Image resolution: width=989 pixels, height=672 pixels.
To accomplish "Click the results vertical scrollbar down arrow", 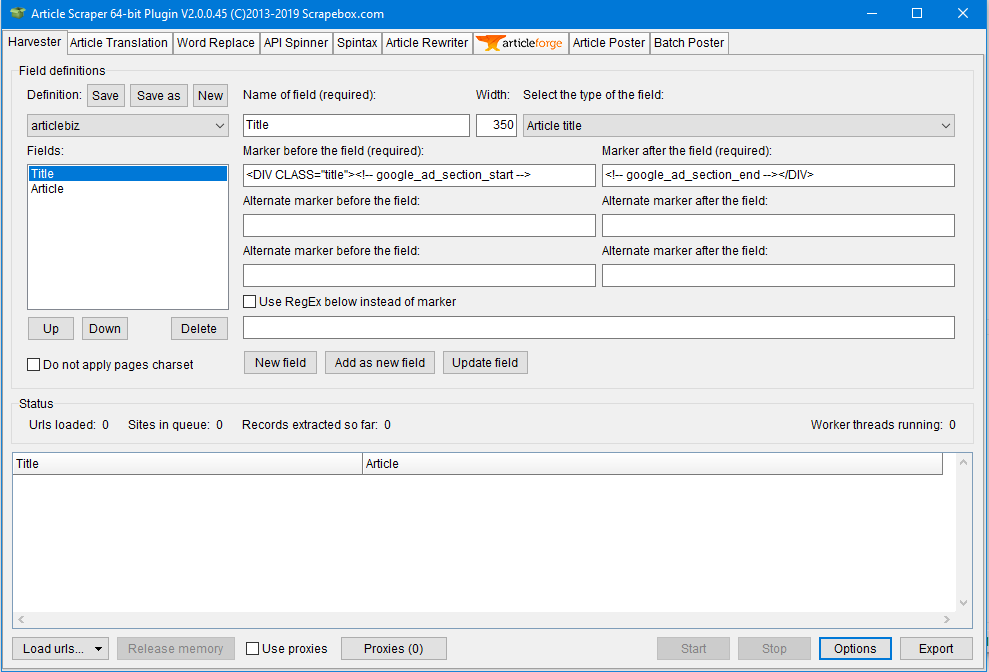I will point(963,603).
